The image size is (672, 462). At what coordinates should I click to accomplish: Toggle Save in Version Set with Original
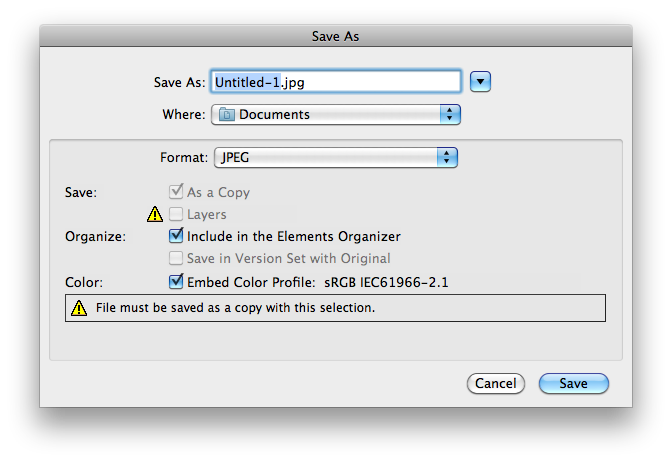(177, 258)
